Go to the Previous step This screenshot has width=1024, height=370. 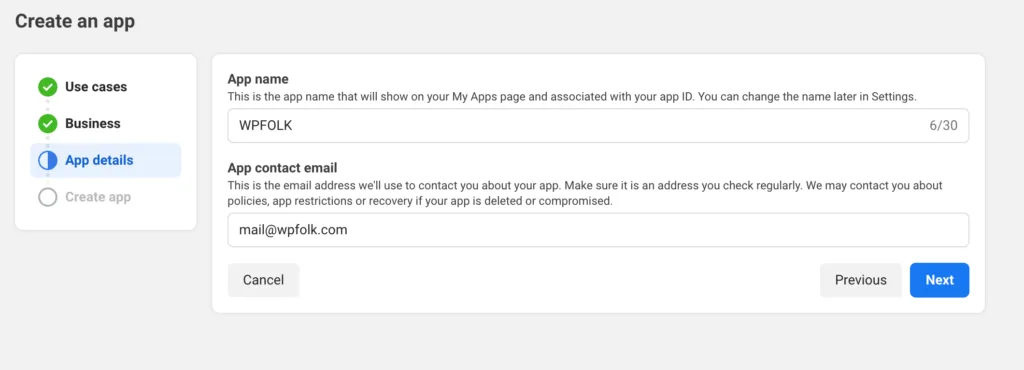click(x=861, y=280)
